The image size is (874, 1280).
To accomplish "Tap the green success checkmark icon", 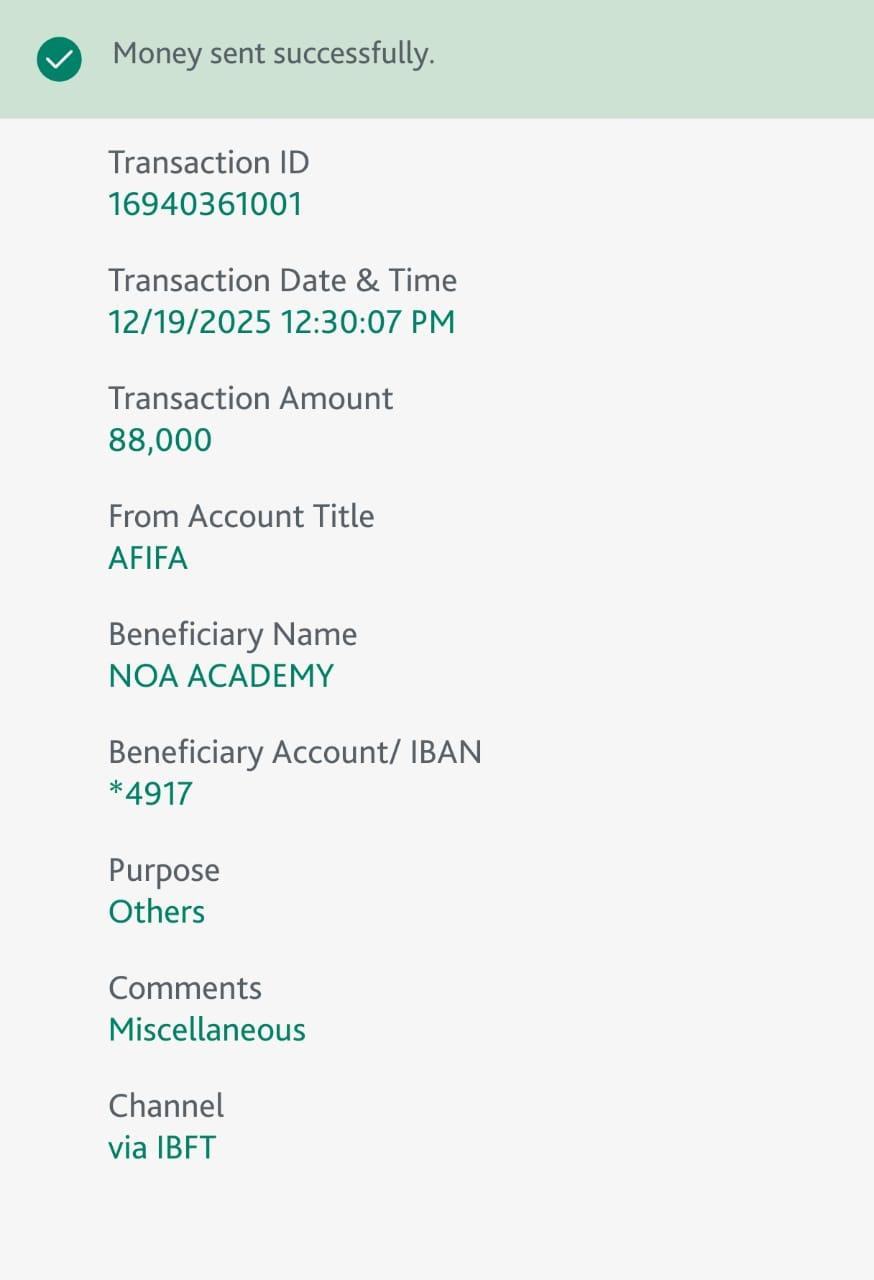I will point(59,60).
